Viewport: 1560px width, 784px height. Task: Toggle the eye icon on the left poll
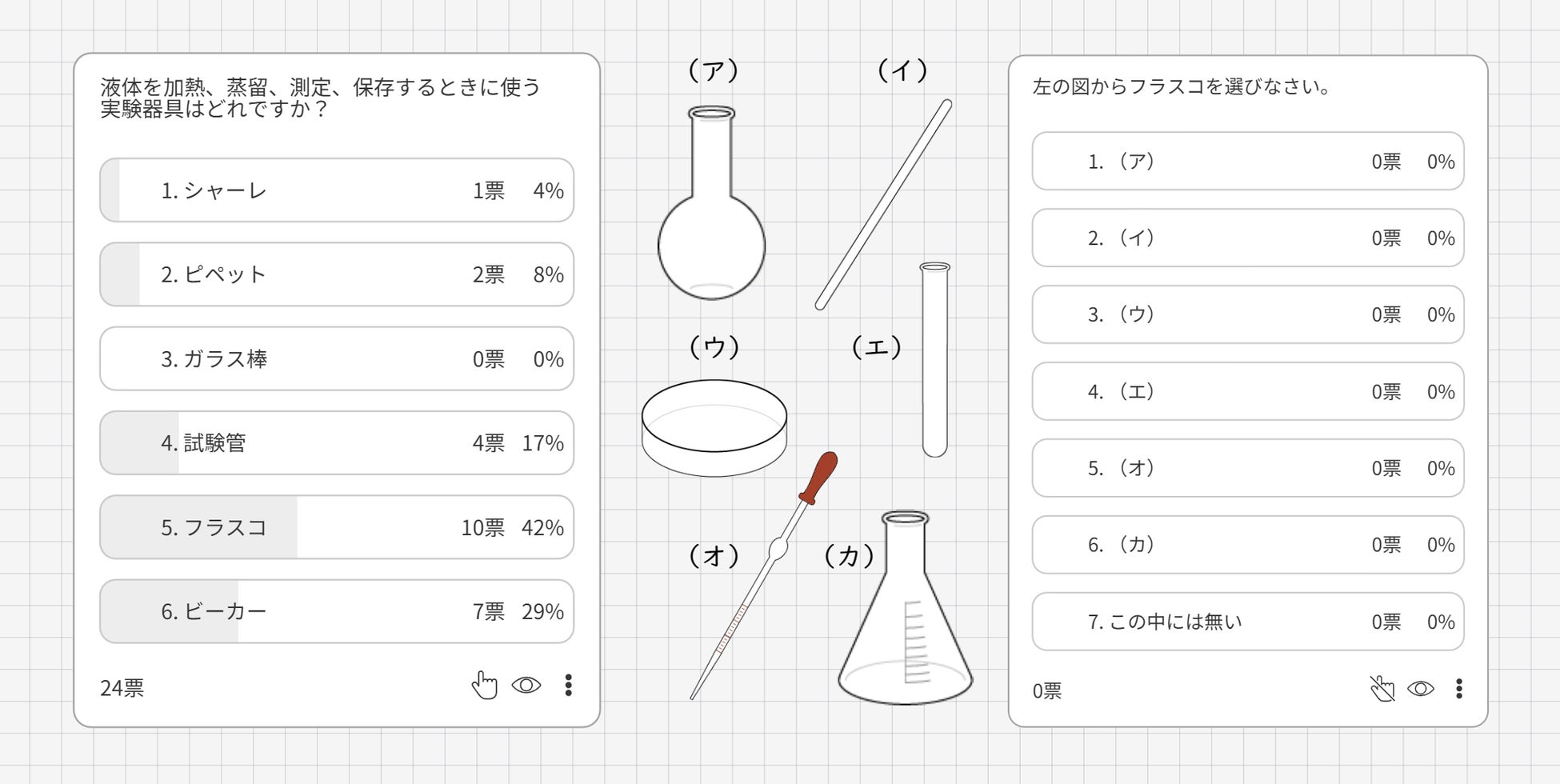point(526,685)
